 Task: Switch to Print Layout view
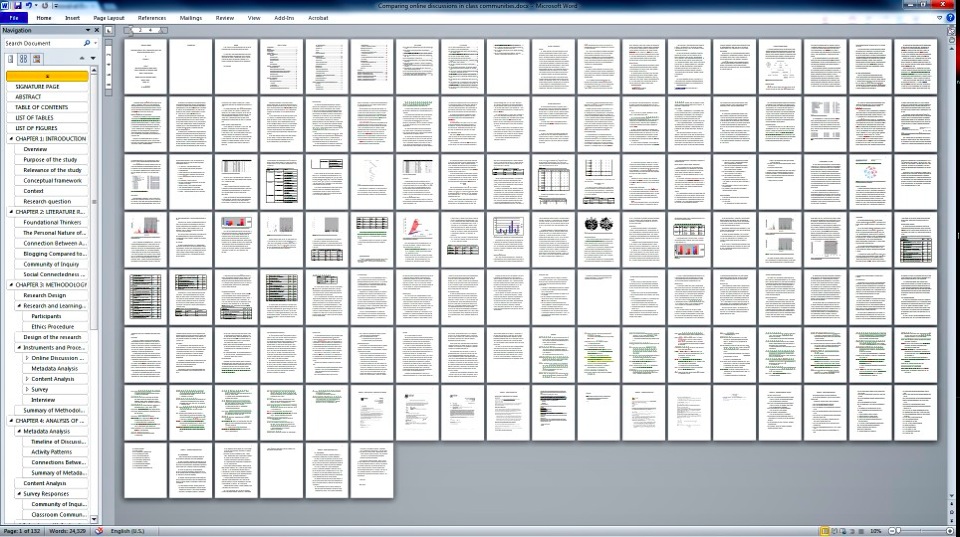pyautogui.click(x=825, y=531)
